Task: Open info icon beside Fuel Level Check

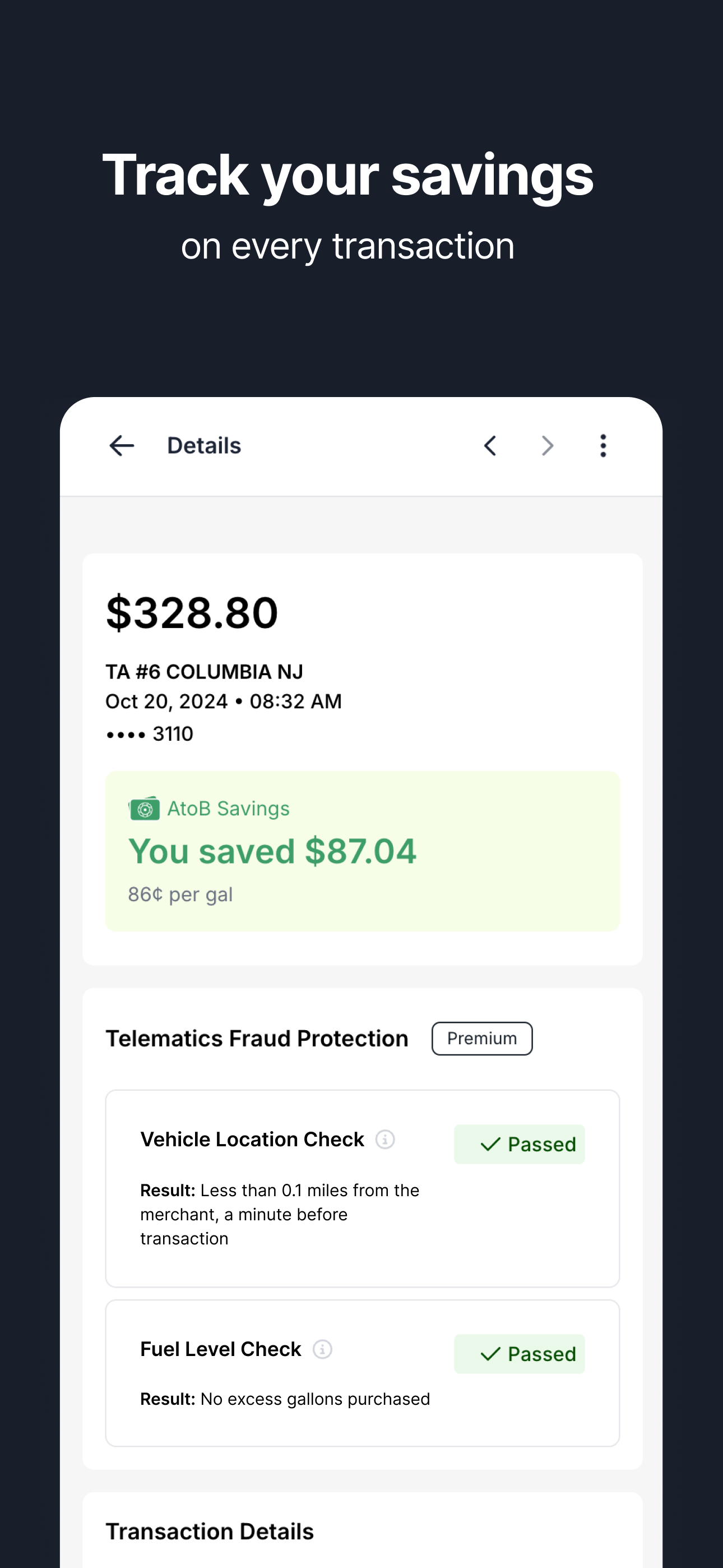Action: (323, 1349)
